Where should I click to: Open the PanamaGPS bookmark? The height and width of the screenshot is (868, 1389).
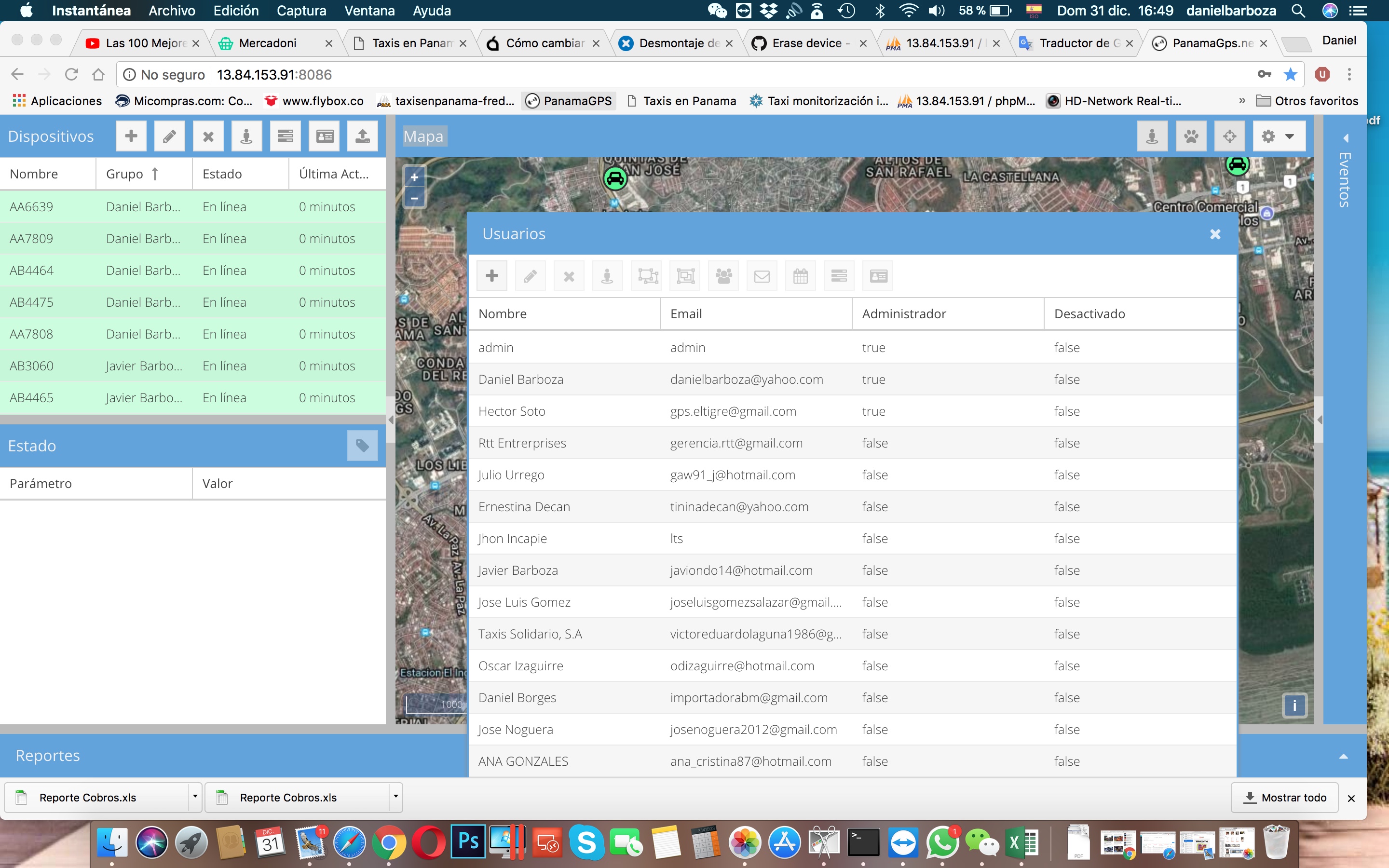[x=569, y=101]
